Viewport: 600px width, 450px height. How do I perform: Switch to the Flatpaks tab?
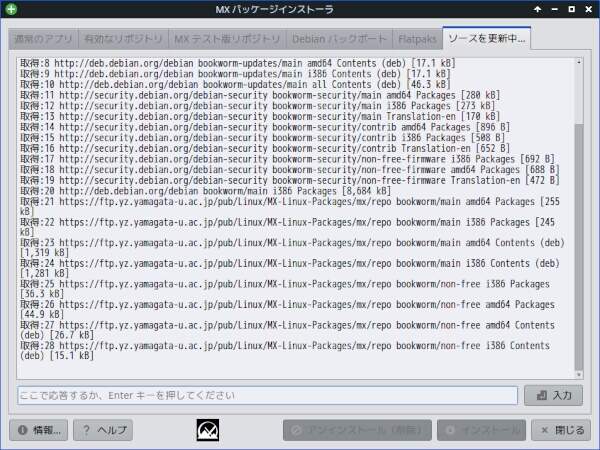416,39
